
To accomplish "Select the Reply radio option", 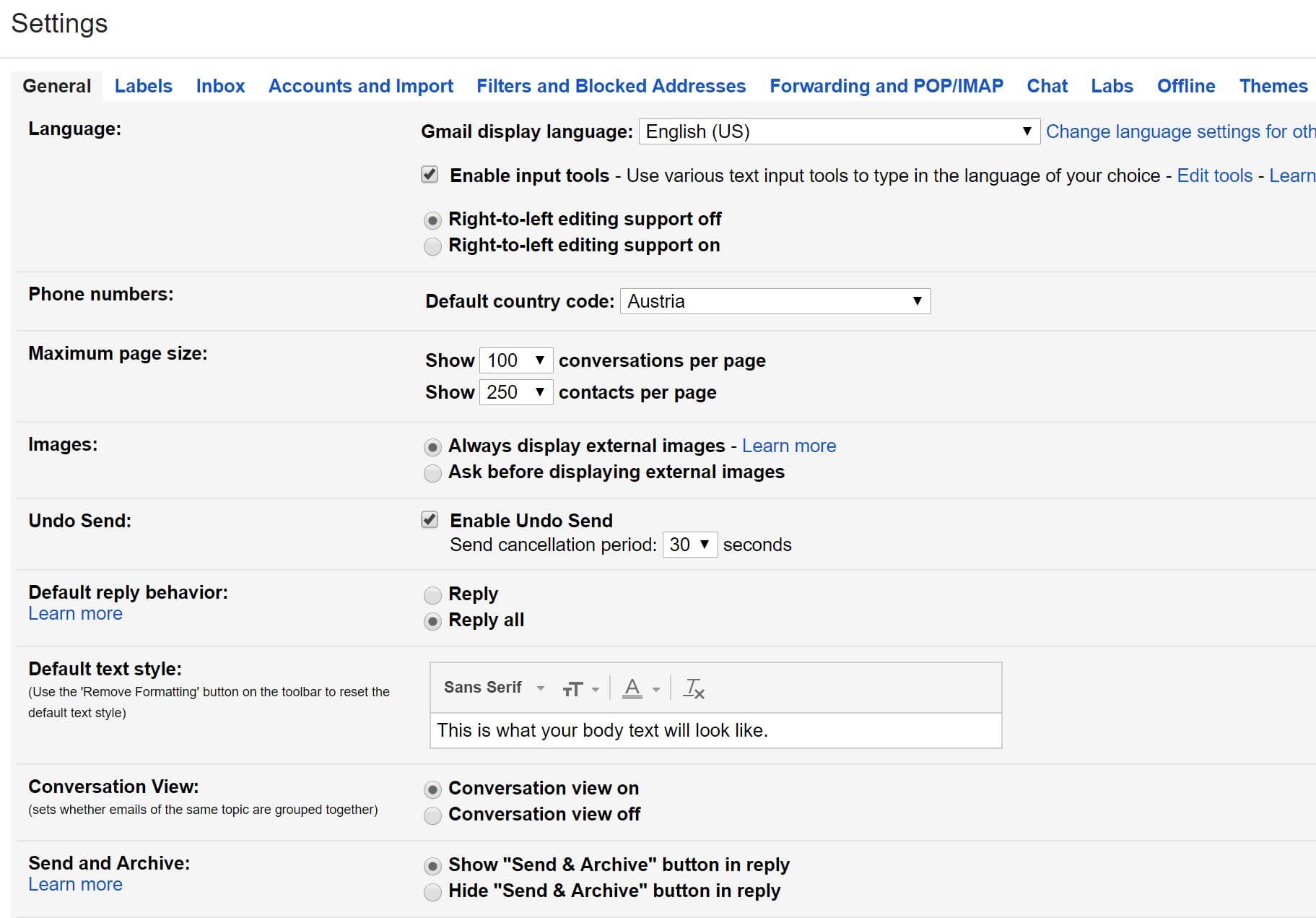I will pos(432,595).
